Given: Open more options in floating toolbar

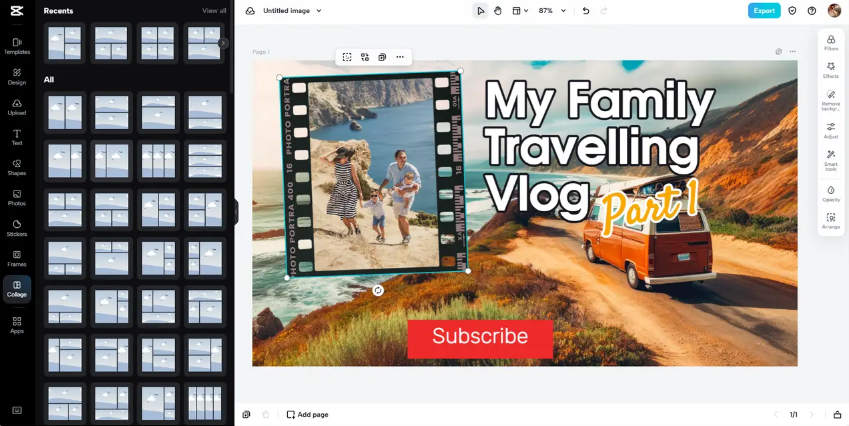Looking at the screenshot, I should pyautogui.click(x=400, y=57).
